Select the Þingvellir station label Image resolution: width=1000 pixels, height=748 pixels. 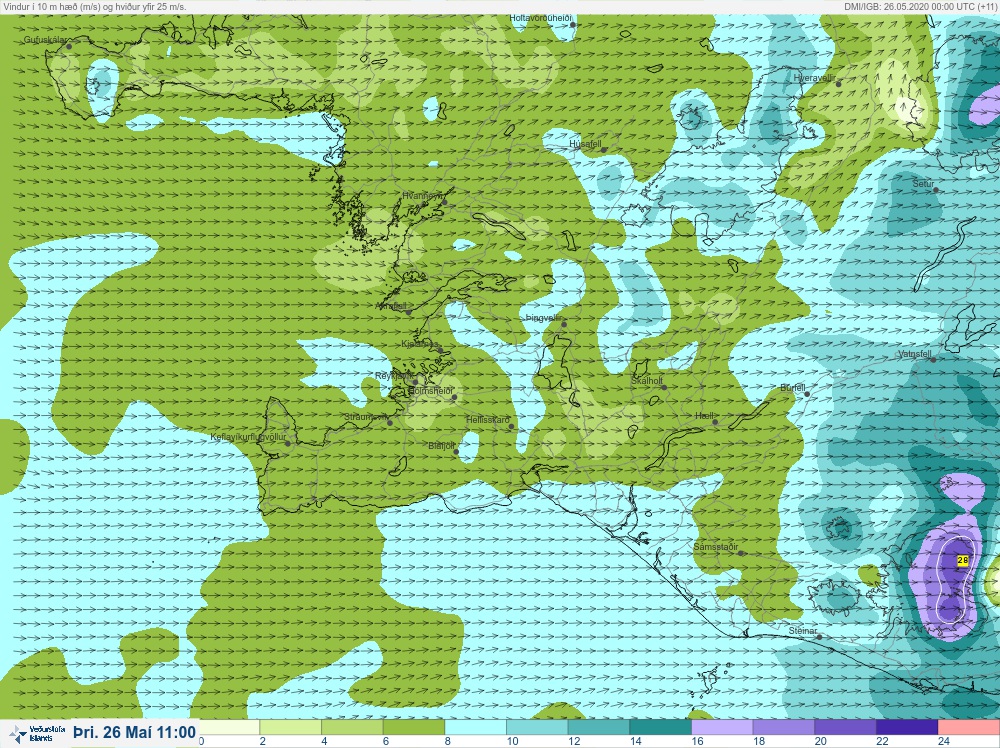[543, 318]
